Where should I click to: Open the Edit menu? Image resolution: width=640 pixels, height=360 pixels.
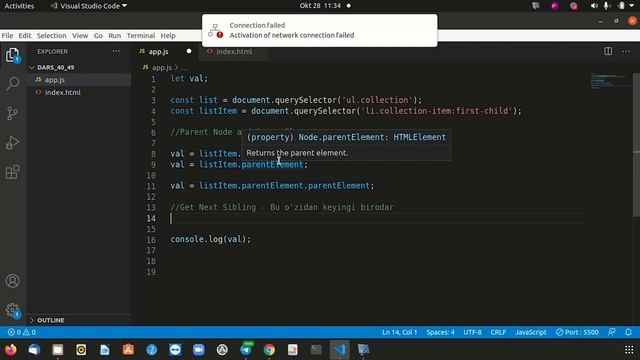[x=24, y=36]
